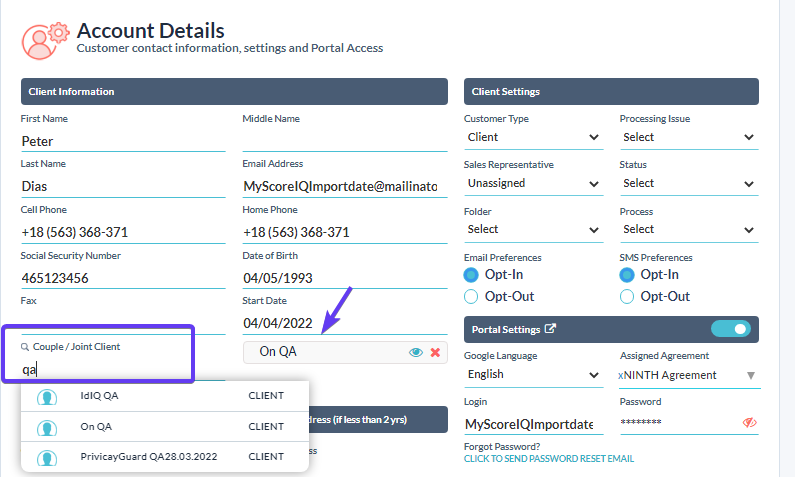Click to send password reset email link
Image resolution: width=795 pixels, height=477 pixels.
(x=548, y=459)
